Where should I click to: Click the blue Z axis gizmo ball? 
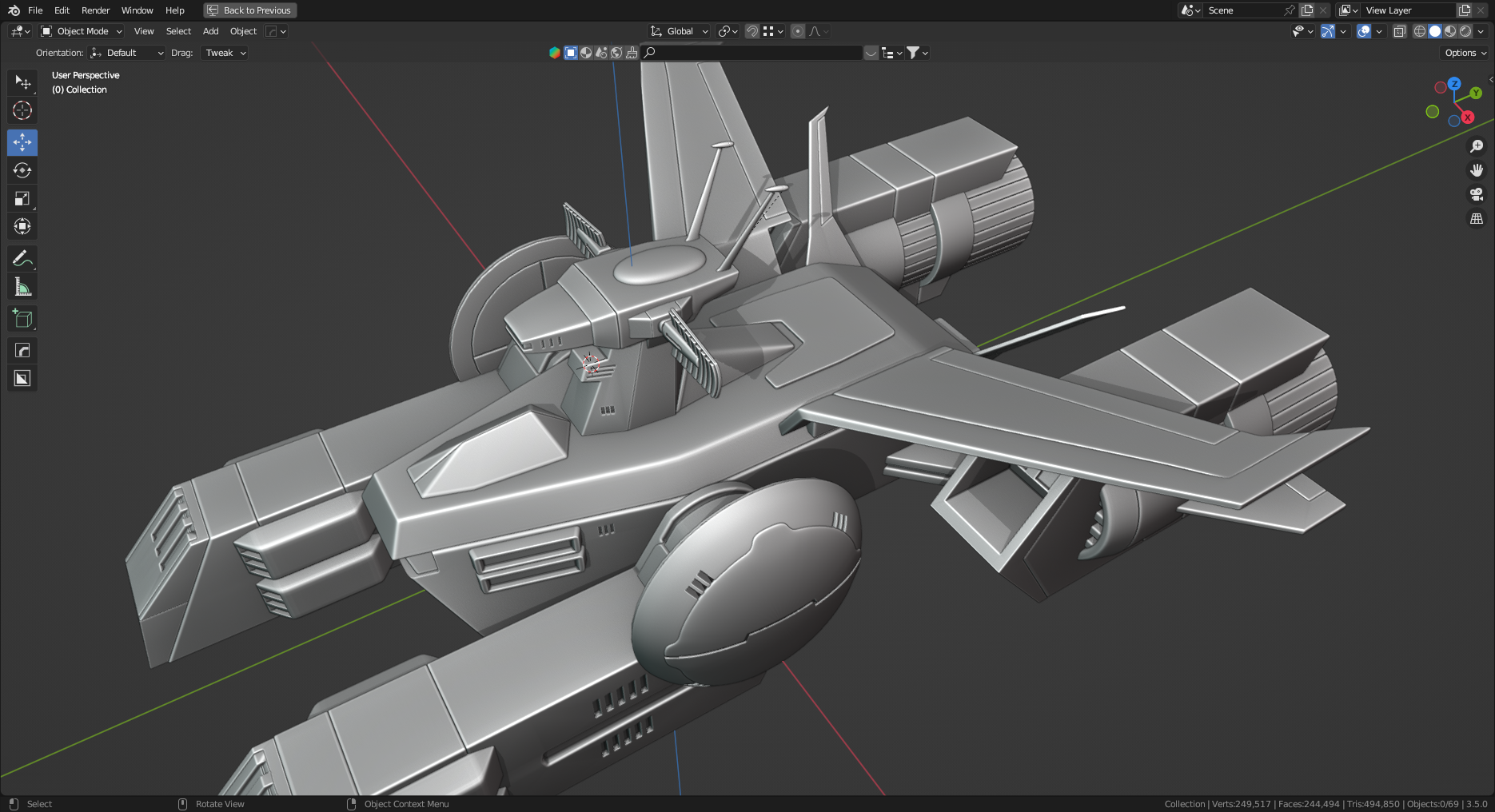tap(1454, 83)
